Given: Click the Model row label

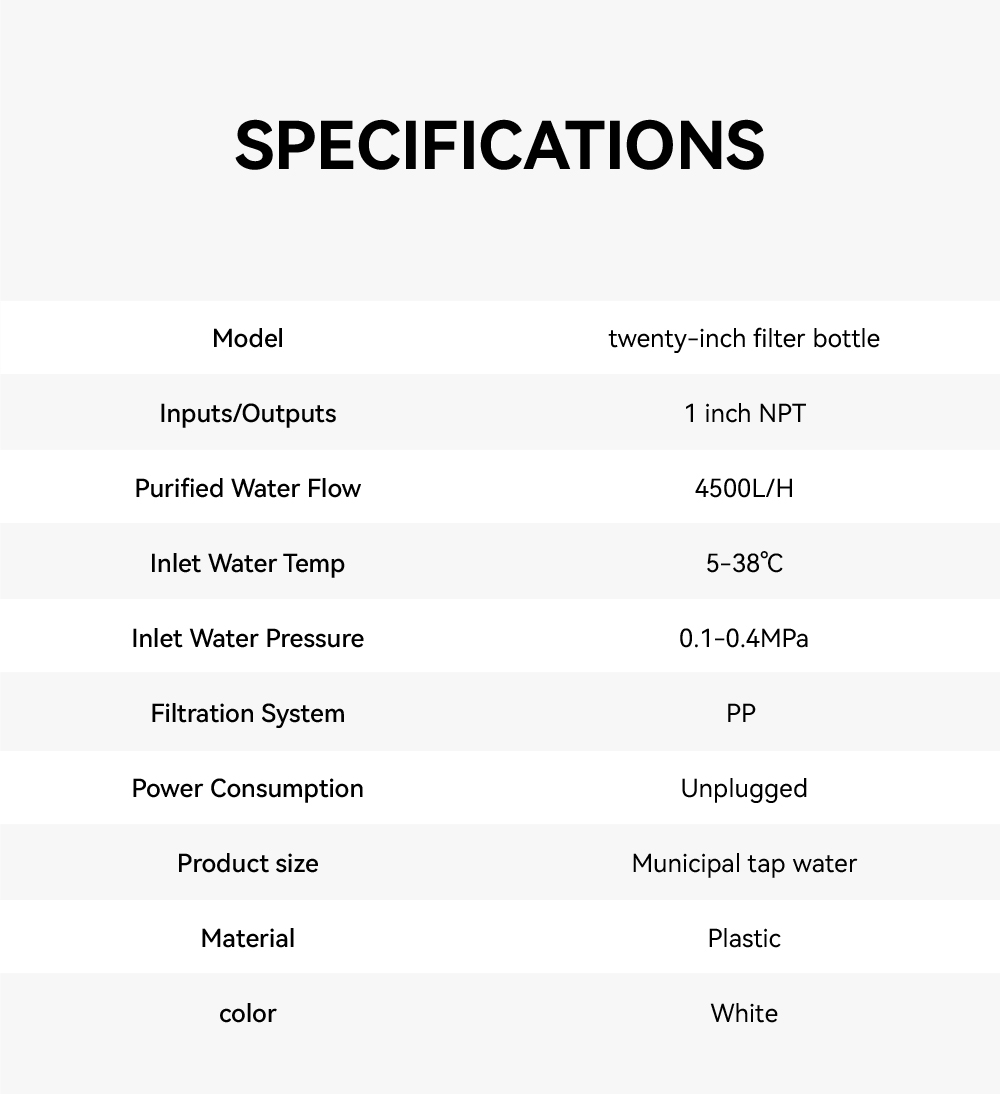Looking at the screenshot, I should (248, 338).
